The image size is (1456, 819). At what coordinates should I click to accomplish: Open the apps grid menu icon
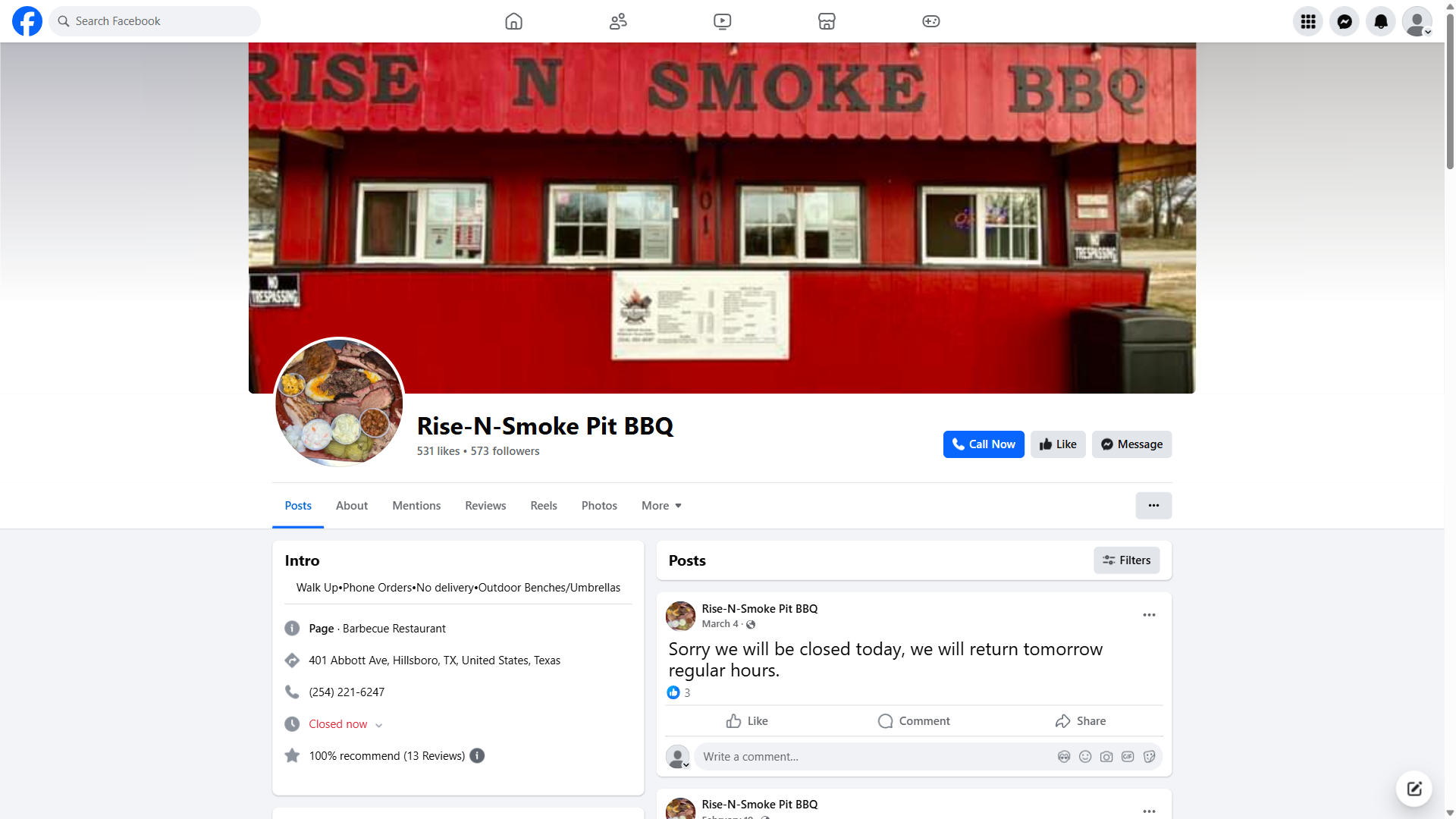coord(1308,21)
